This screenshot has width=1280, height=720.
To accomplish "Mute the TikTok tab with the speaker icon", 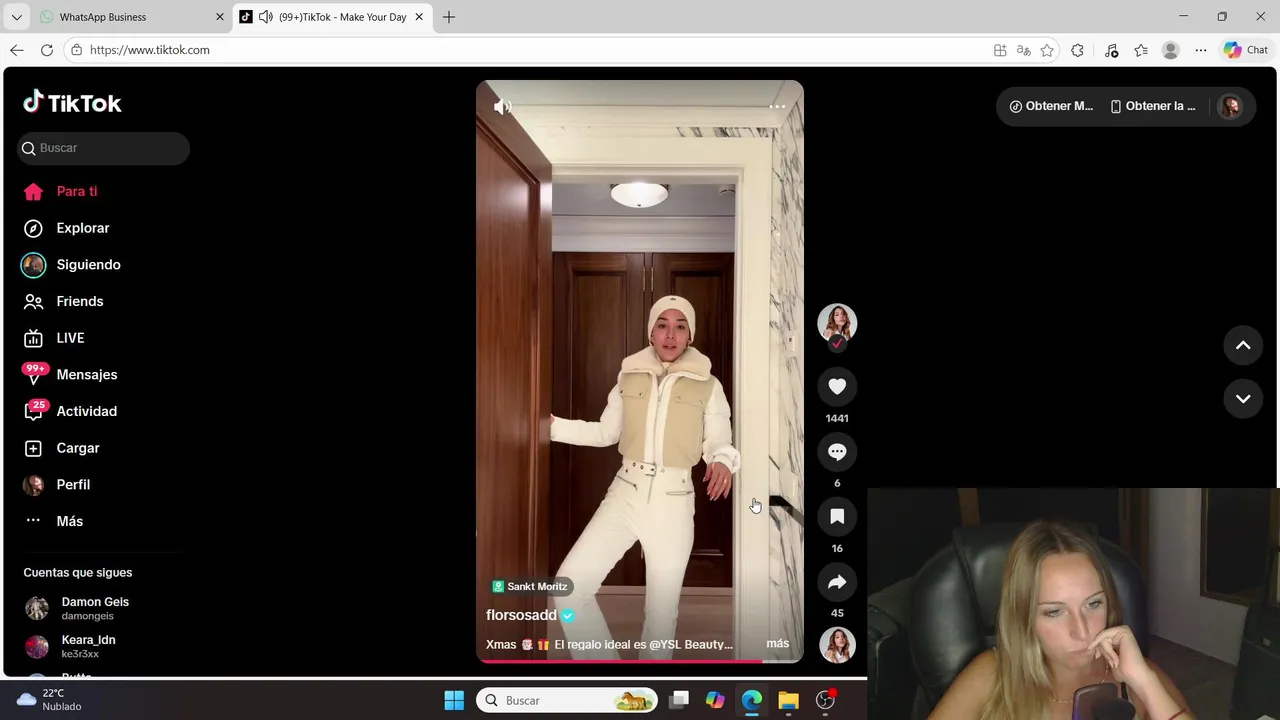I will 266,17.
